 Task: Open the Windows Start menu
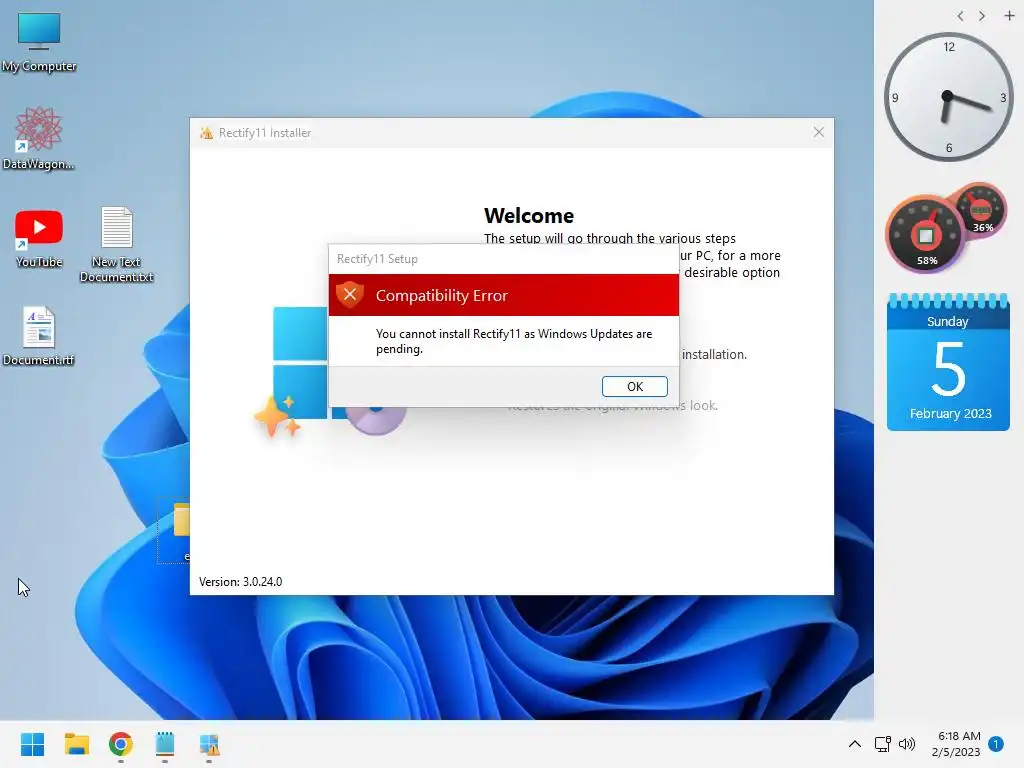[x=32, y=744]
